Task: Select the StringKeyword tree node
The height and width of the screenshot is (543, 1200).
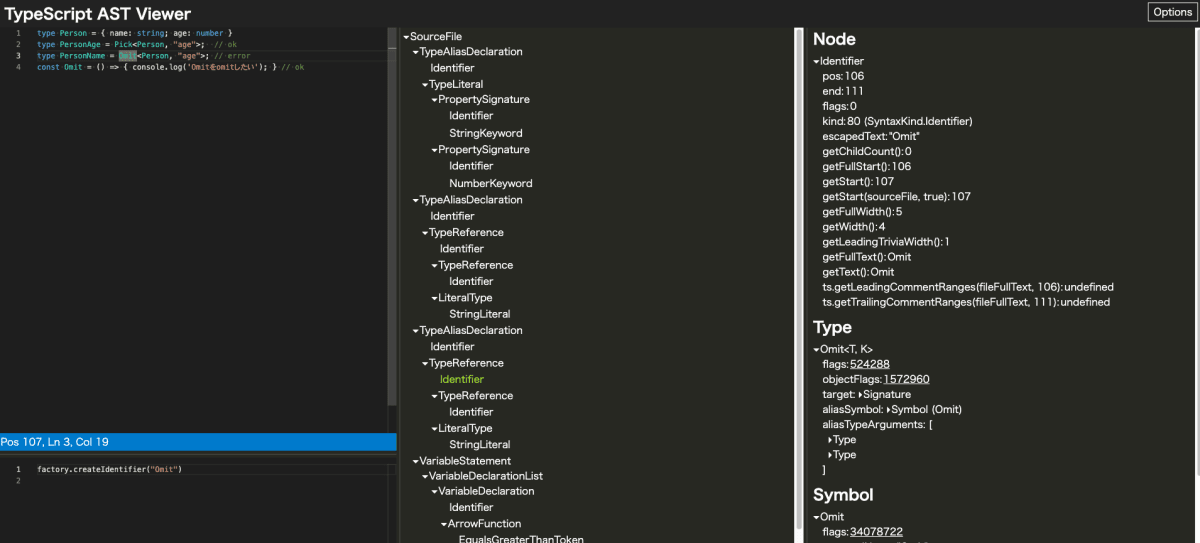Action: (x=486, y=133)
